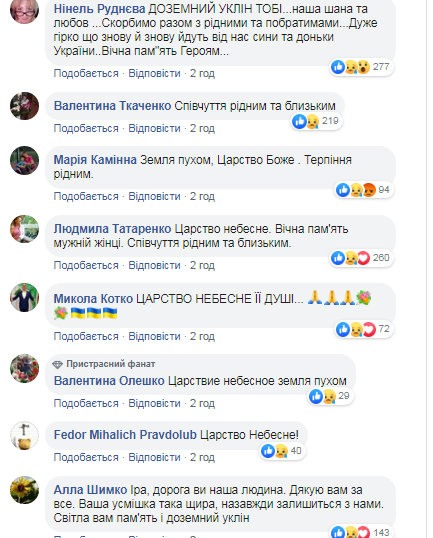This screenshot has height=538, width=433.
Task: Click like reaction icon on Fedor Mihalich Pravdolub's comment
Action: (268, 451)
